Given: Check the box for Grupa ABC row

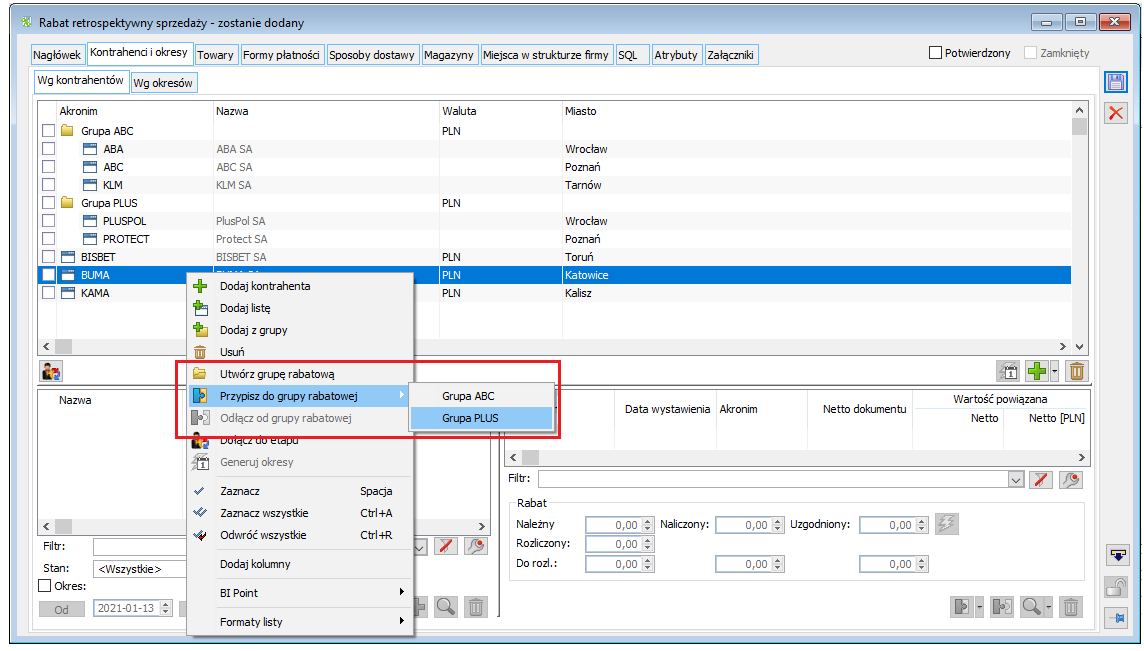Looking at the screenshot, I should coord(48,131).
